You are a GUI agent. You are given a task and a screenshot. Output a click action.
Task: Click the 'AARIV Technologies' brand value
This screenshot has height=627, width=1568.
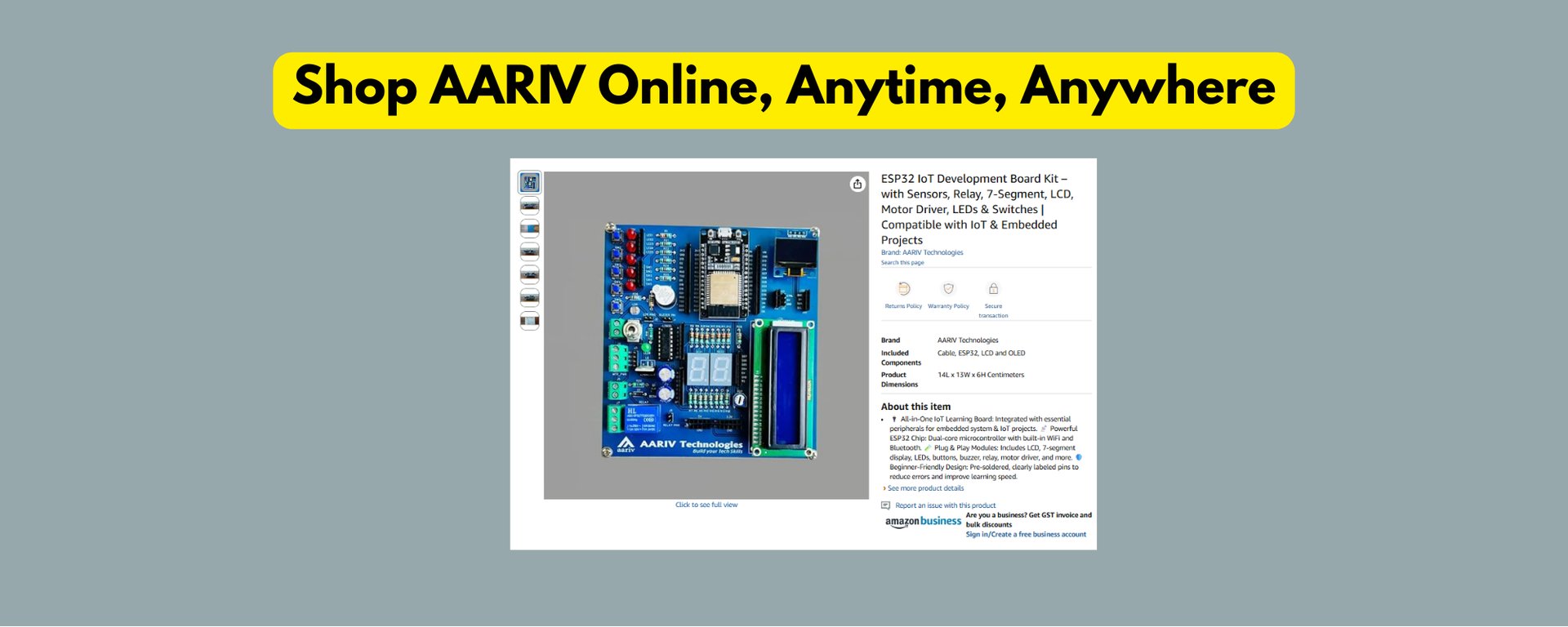(x=968, y=340)
